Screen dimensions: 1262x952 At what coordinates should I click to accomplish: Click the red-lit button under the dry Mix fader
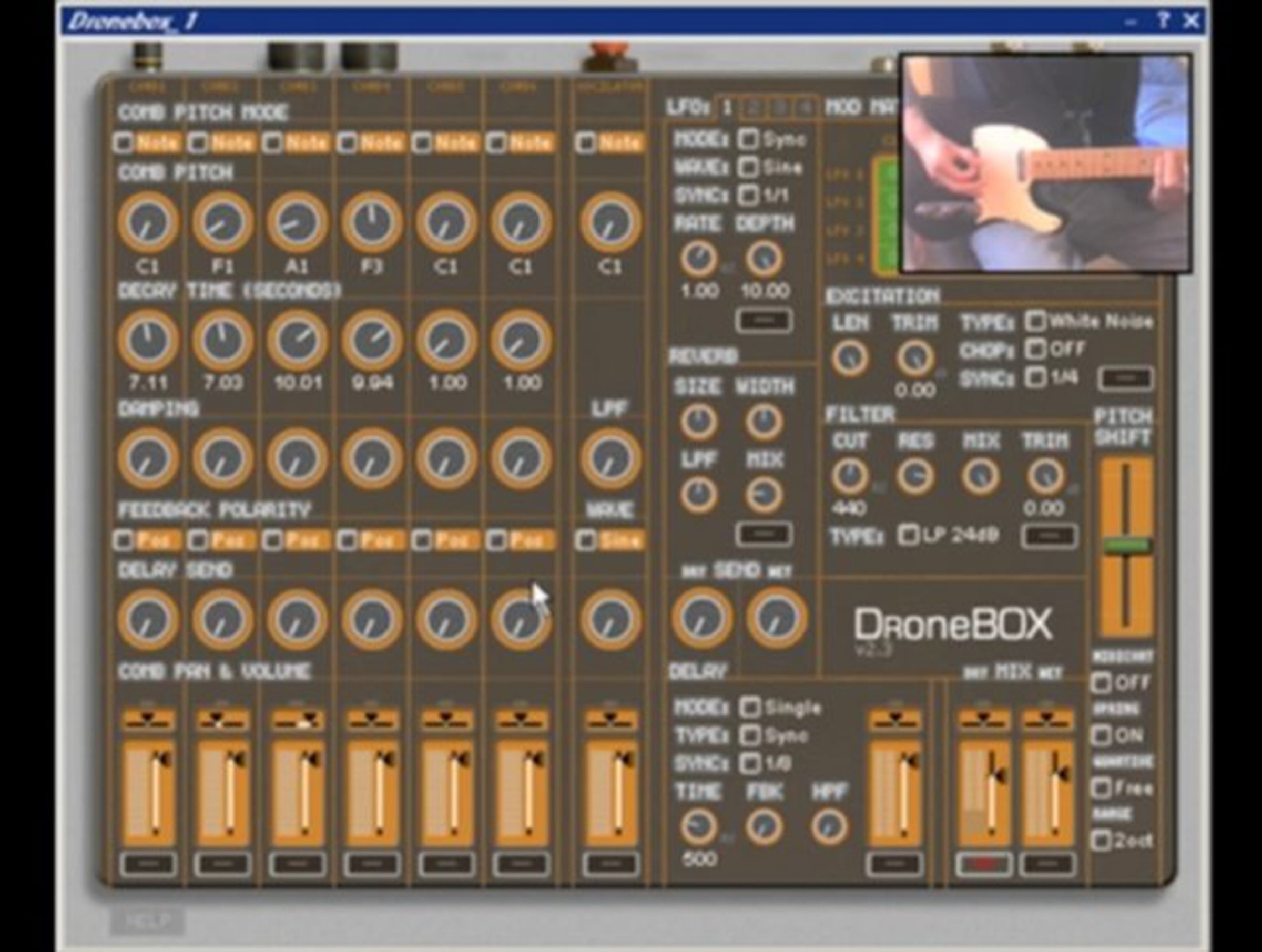click(x=984, y=865)
